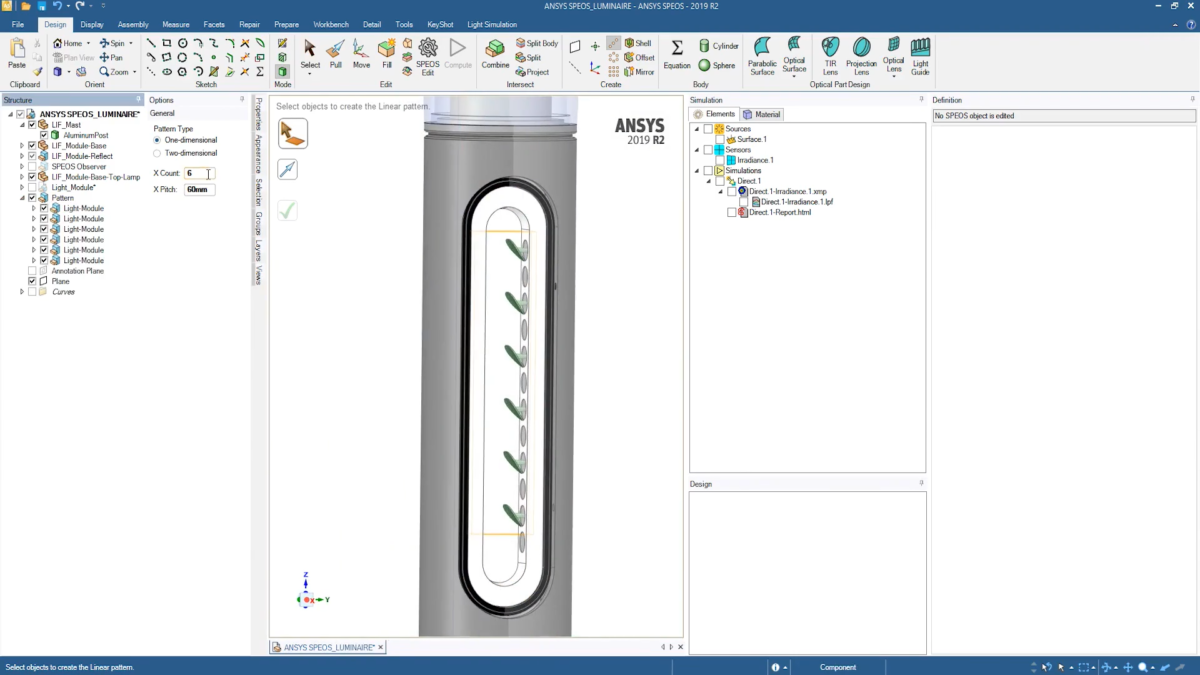Screen dimensions: 1200x675
Task: Select Direct.1-Irradiance.1.lpf result
Action: pyautogui.click(x=796, y=202)
